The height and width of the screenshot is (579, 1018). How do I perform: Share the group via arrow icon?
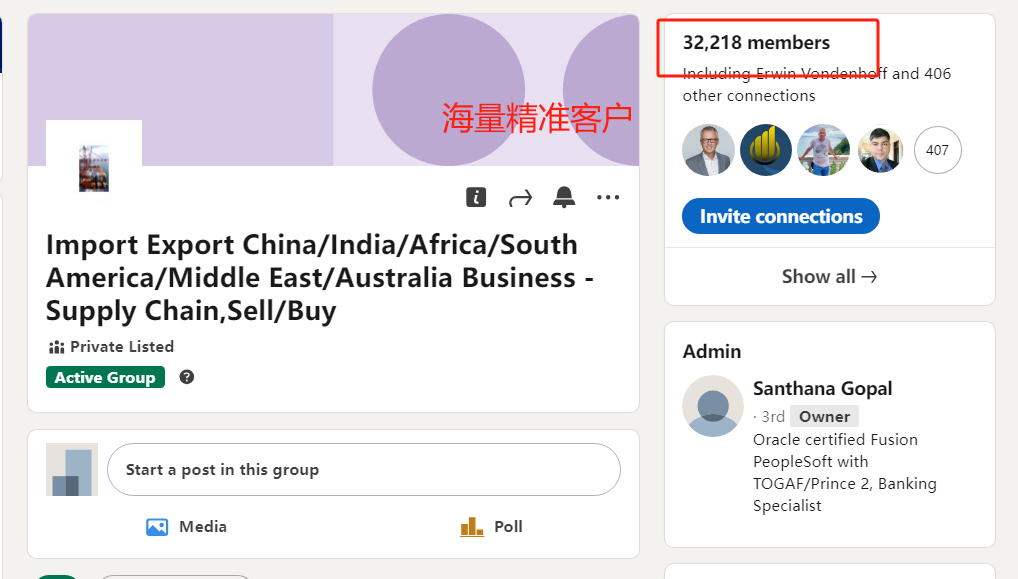click(x=520, y=198)
